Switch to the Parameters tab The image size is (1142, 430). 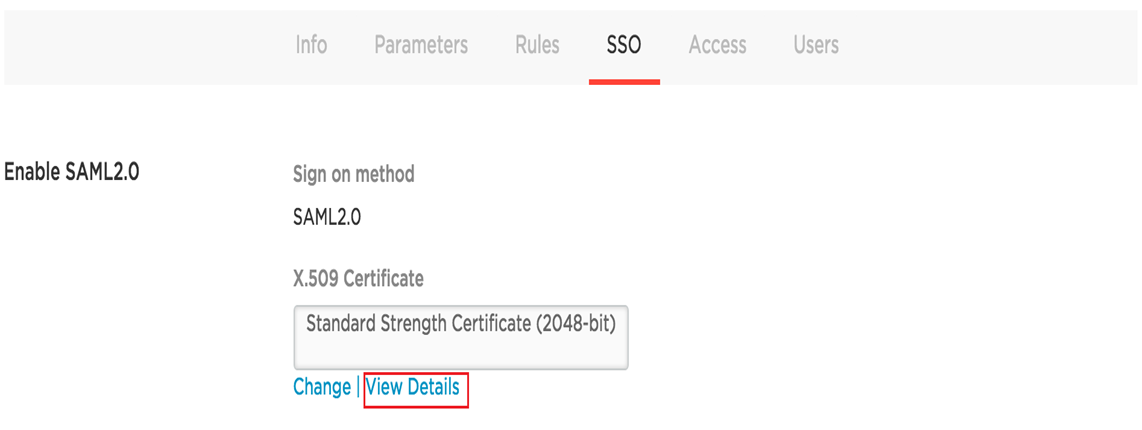point(421,45)
